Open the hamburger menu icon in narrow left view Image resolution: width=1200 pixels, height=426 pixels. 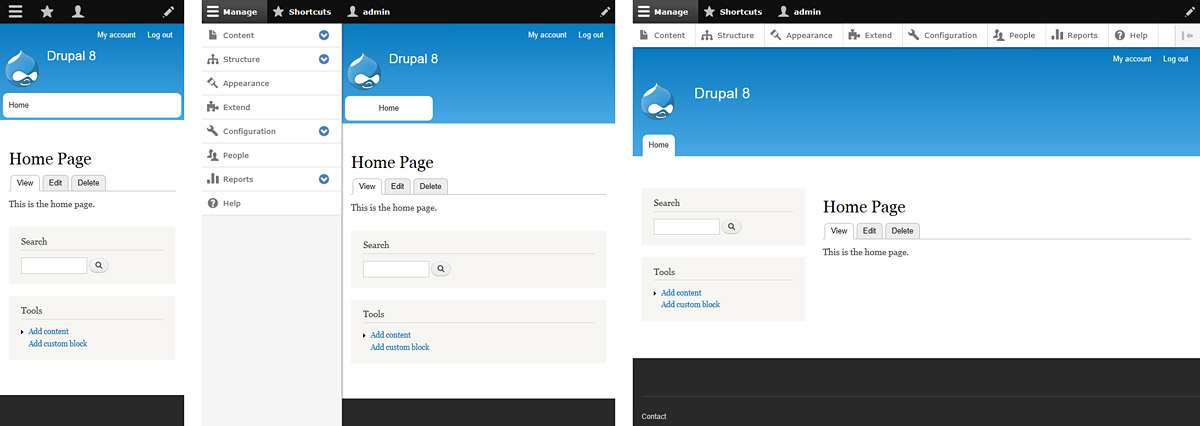pyautogui.click(x=15, y=12)
